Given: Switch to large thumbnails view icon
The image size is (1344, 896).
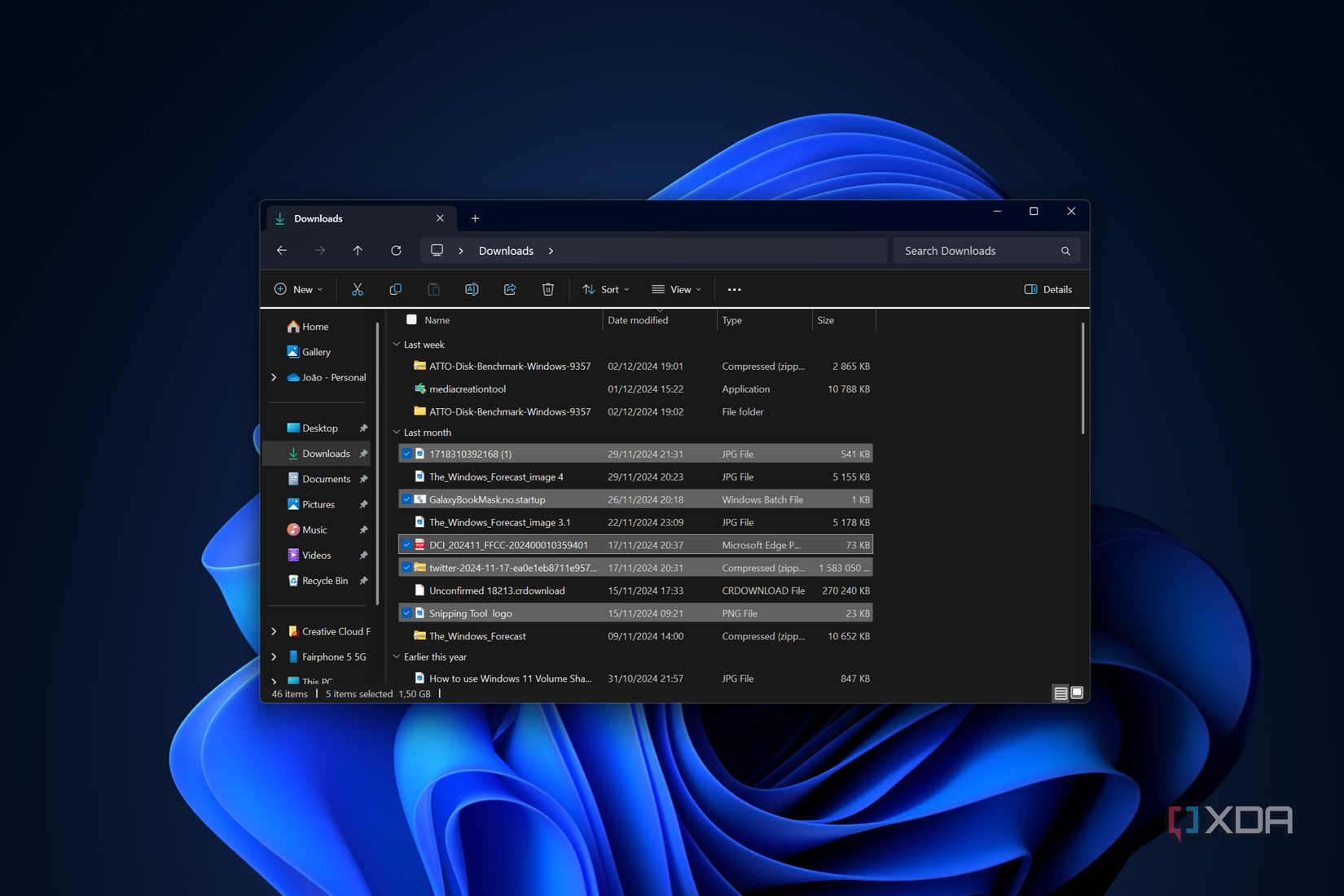Looking at the screenshot, I should click(x=1077, y=693).
